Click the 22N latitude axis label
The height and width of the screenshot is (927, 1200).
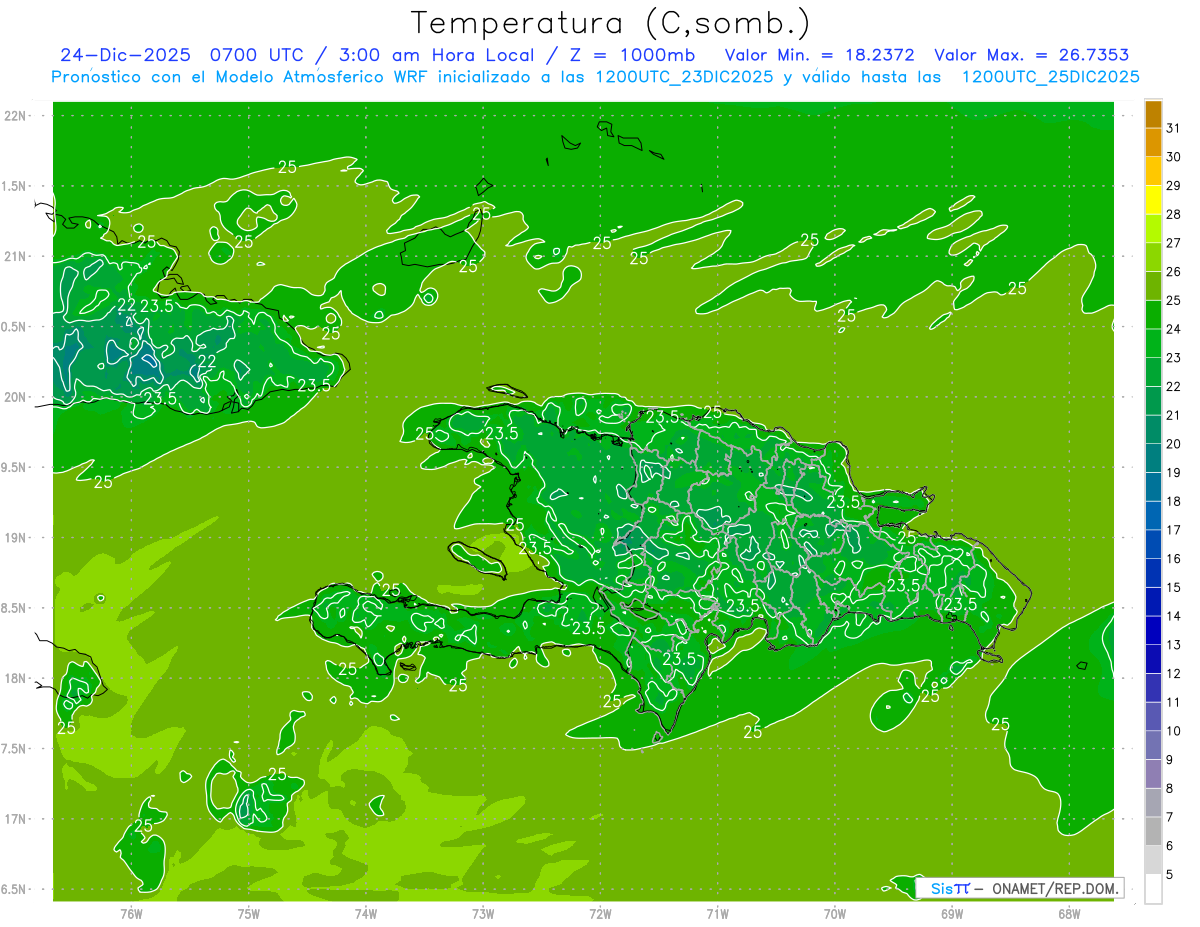(15, 116)
